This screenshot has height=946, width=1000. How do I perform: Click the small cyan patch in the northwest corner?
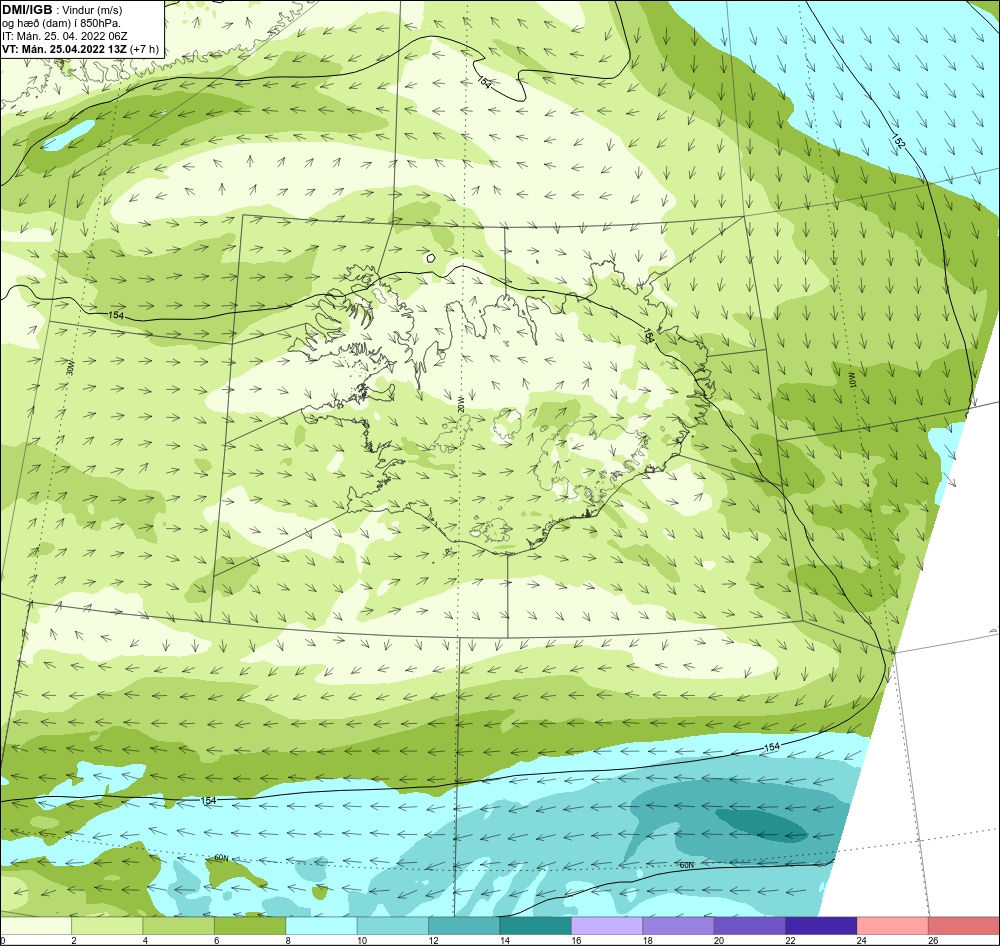click(68, 135)
